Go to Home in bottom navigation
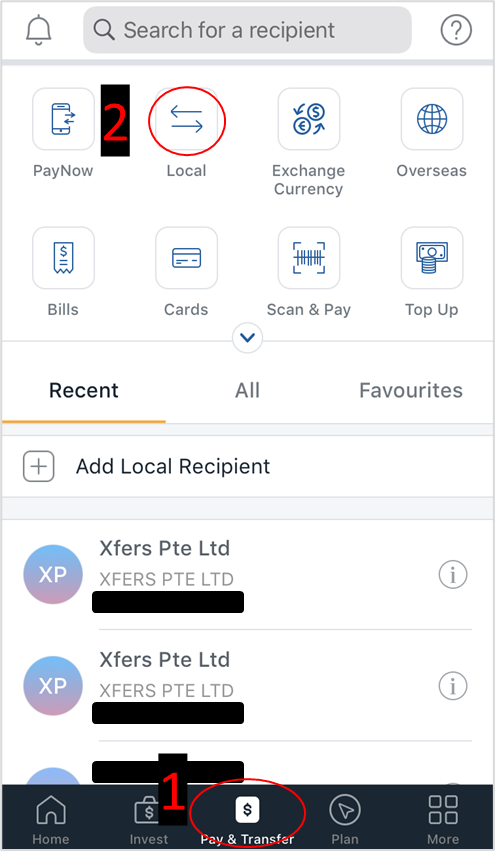 coord(51,820)
